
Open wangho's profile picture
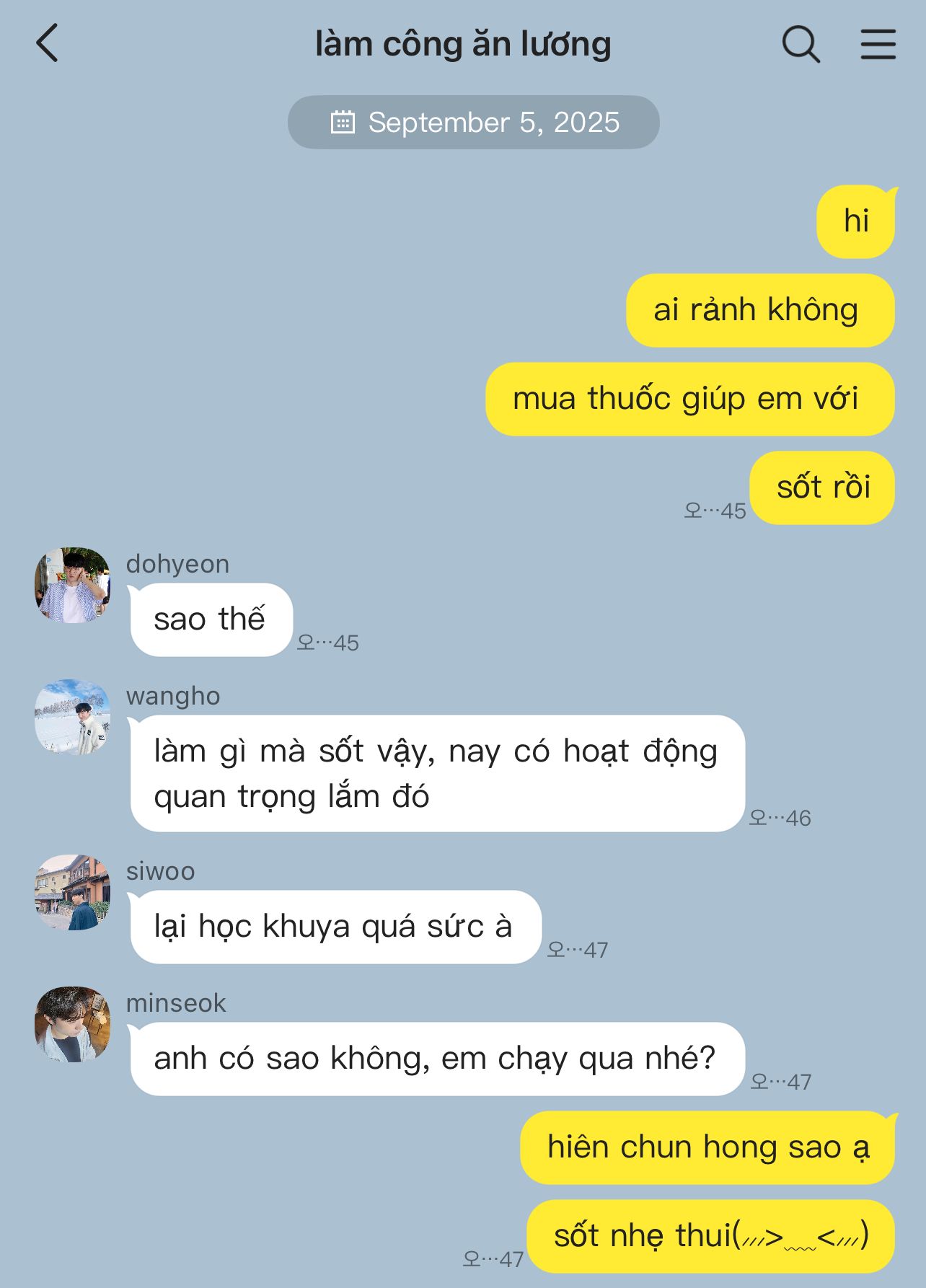[72, 716]
